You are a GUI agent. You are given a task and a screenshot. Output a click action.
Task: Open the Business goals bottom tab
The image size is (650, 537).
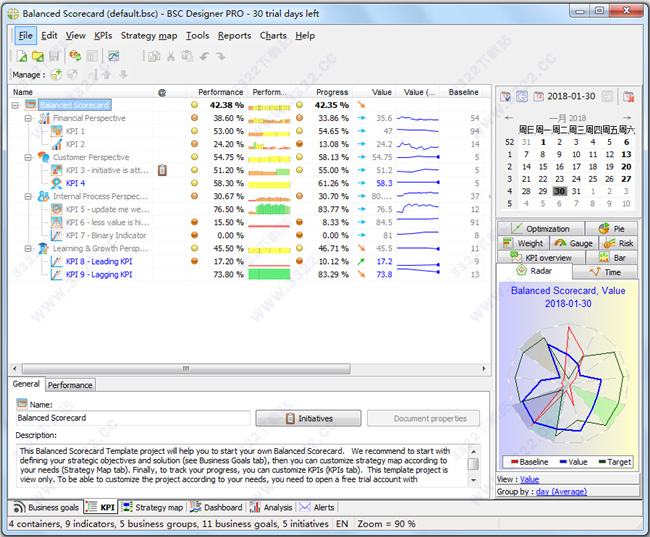[46, 508]
